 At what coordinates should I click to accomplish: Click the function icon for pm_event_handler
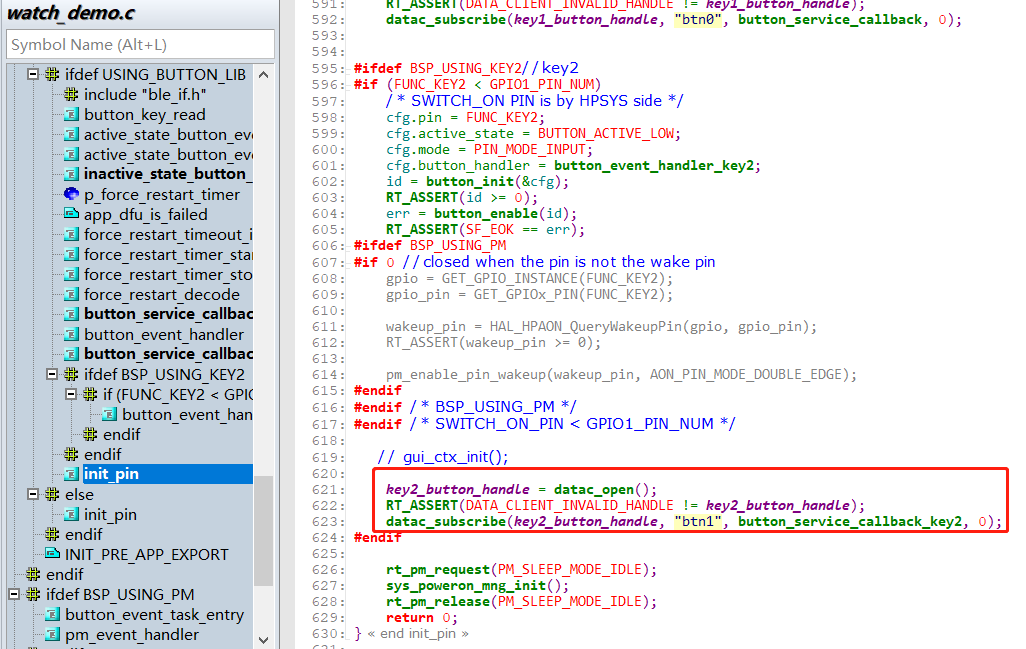(x=52, y=635)
